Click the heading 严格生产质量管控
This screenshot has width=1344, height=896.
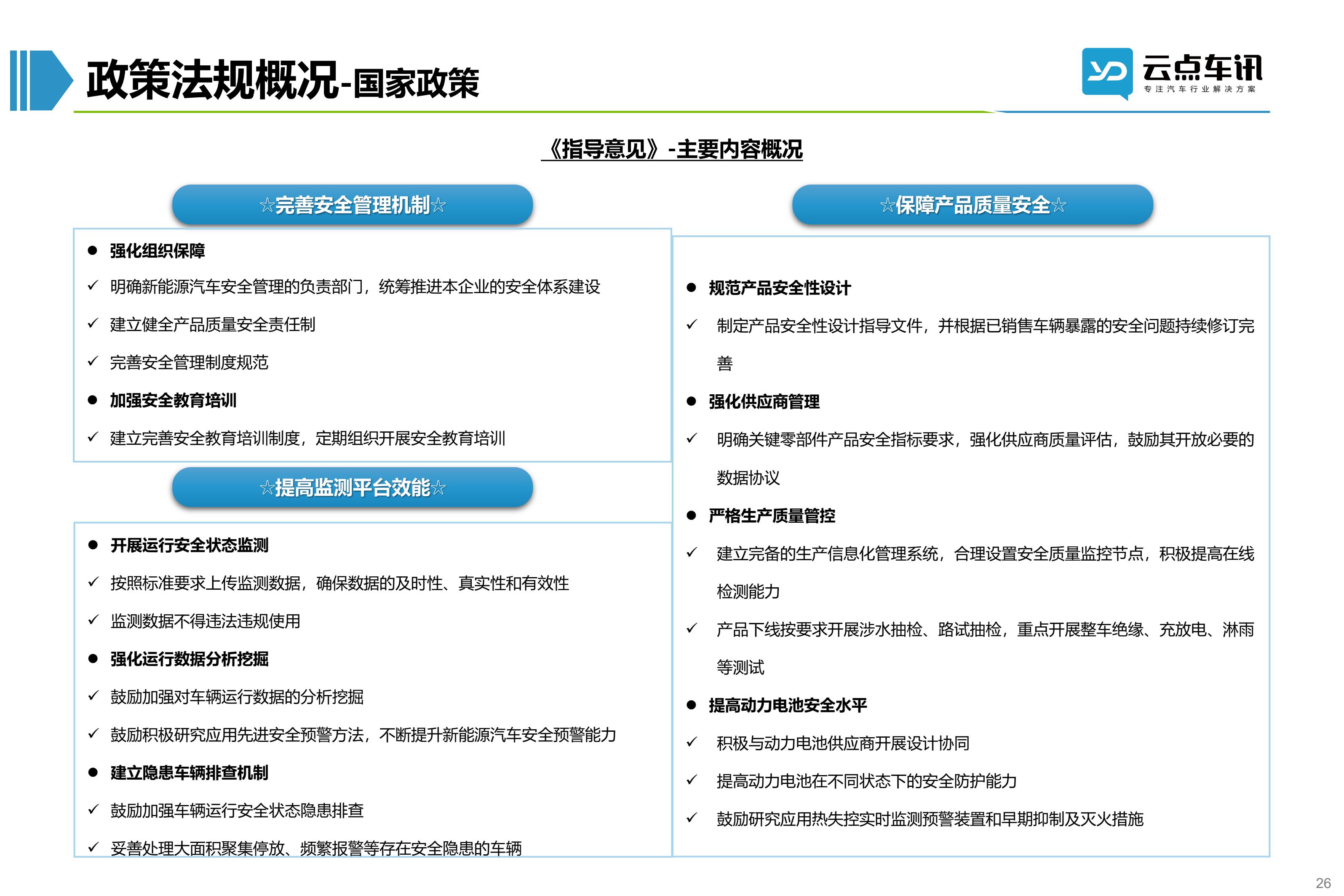click(772, 516)
